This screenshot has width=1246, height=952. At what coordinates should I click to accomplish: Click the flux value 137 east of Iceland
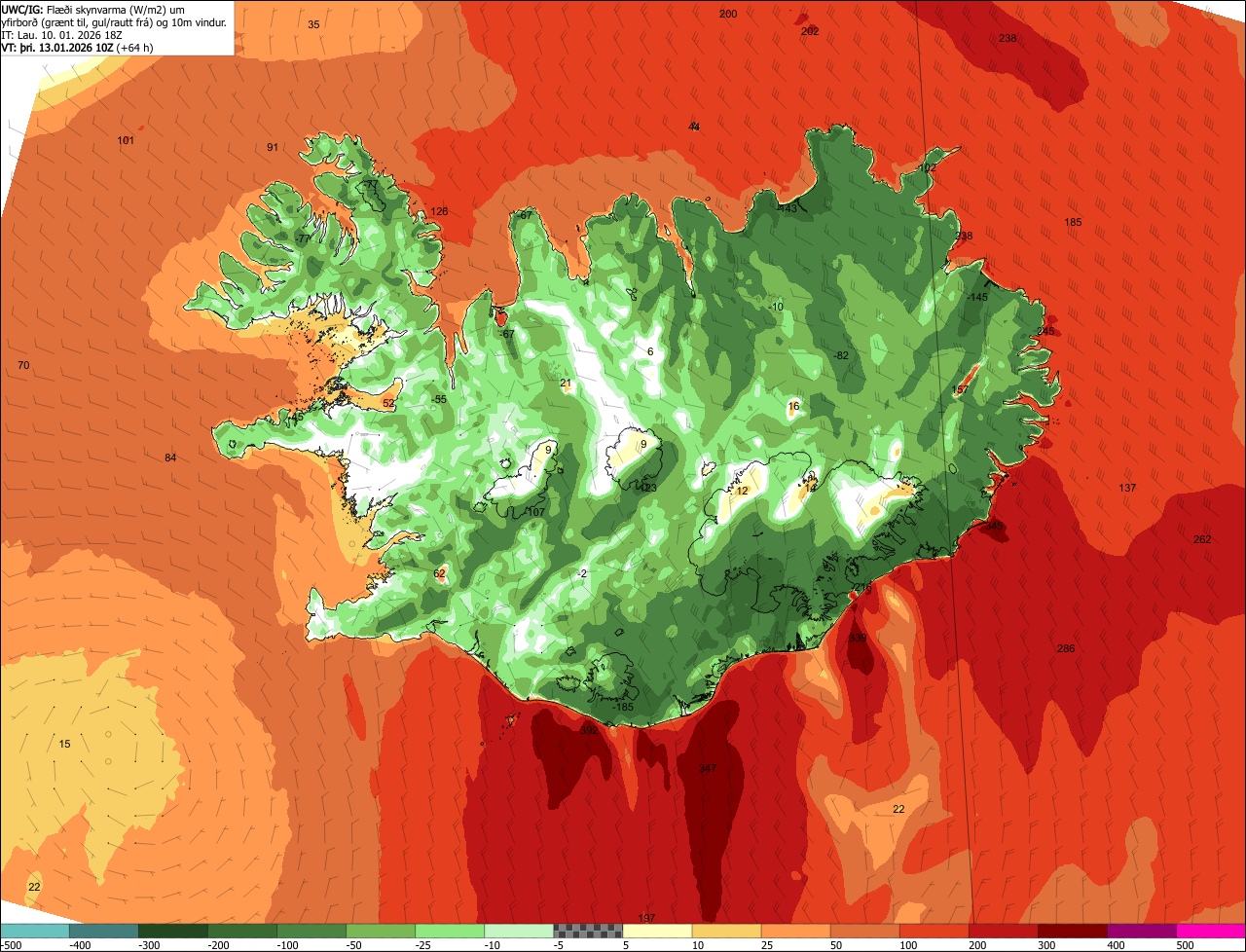[x=1127, y=488]
